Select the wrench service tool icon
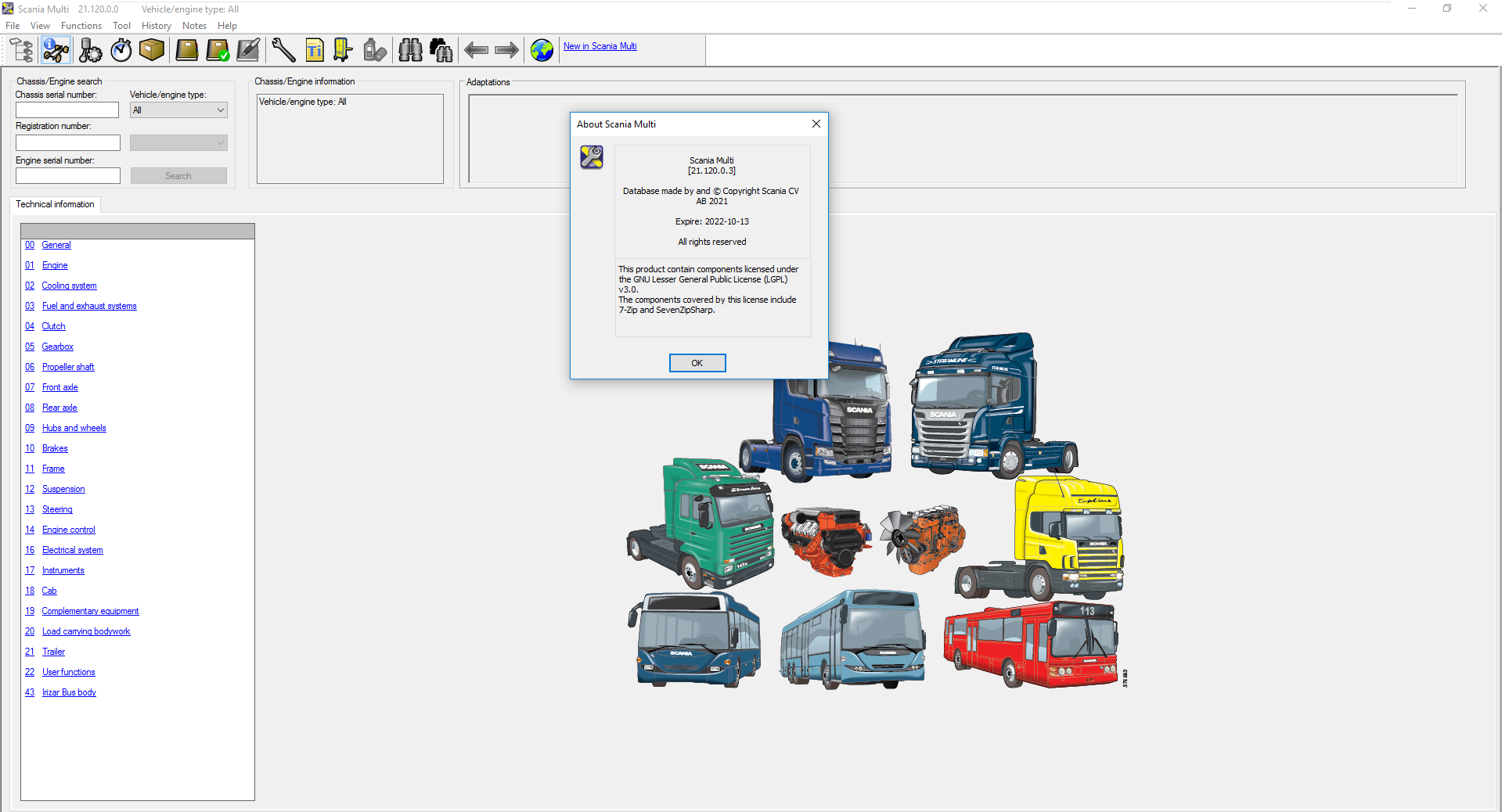1502x812 pixels. coord(283,49)
